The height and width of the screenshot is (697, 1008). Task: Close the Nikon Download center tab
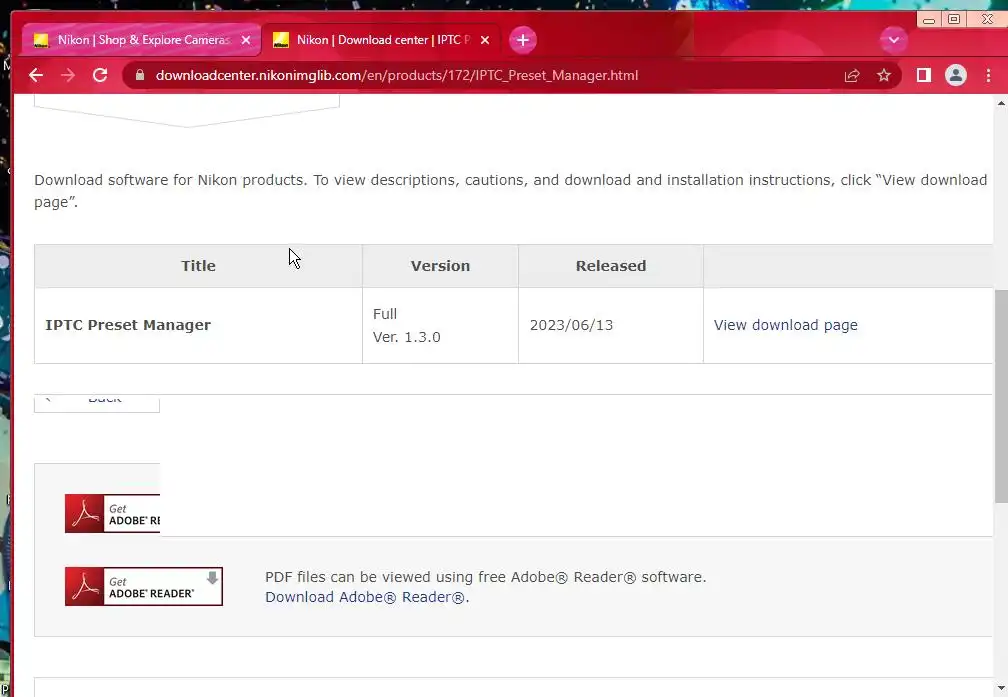click(485, 40)
